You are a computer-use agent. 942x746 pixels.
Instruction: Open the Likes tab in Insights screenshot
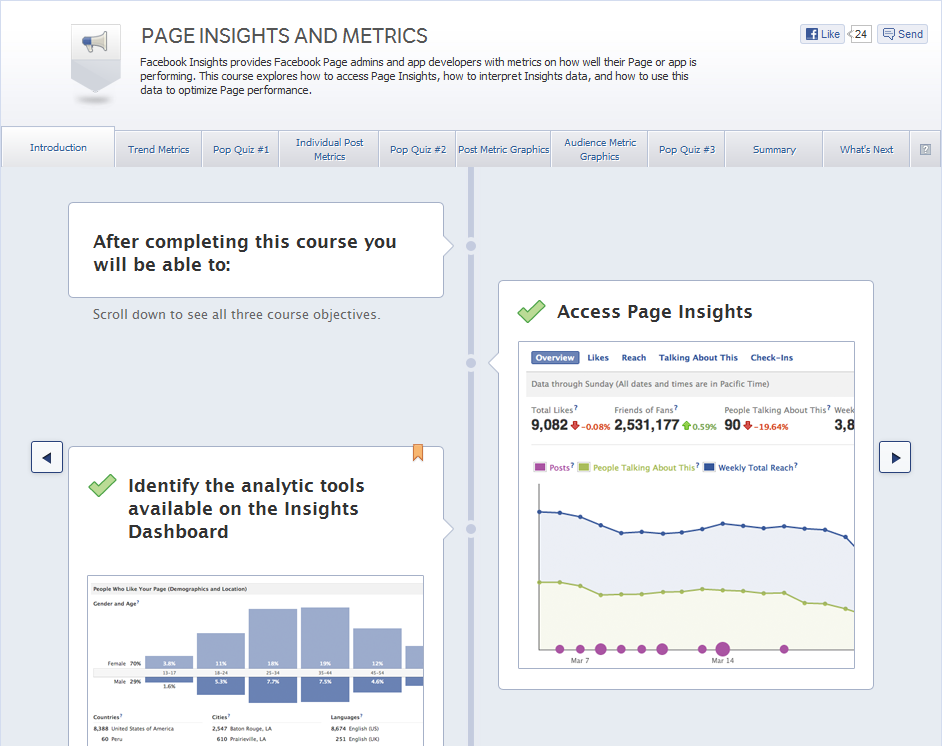pos(598,357)
